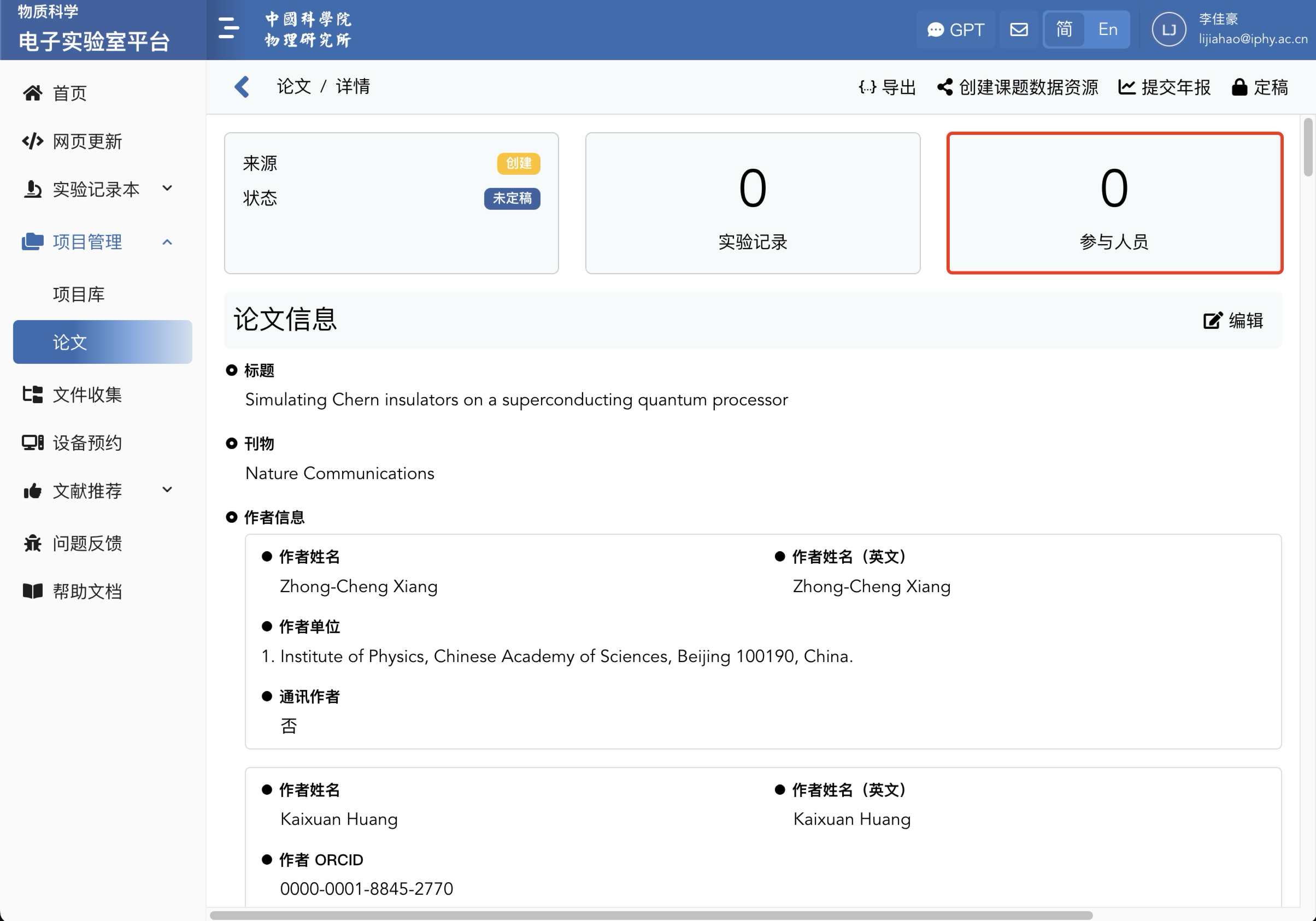
Task: Select the 论文 sidebar item
Action: pyautogui.click(x=103, y=342)
